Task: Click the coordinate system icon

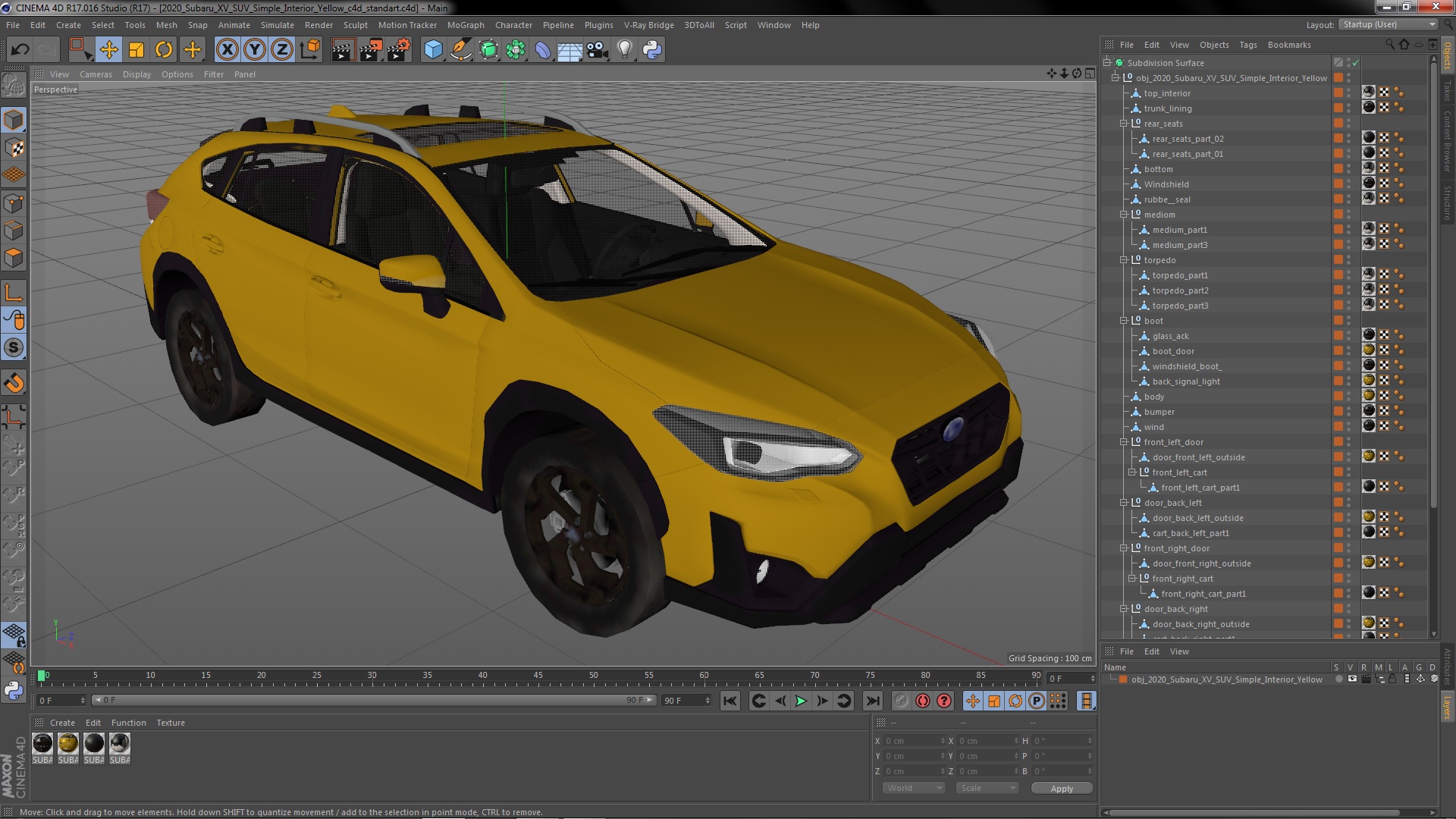Action: [310, 50]
